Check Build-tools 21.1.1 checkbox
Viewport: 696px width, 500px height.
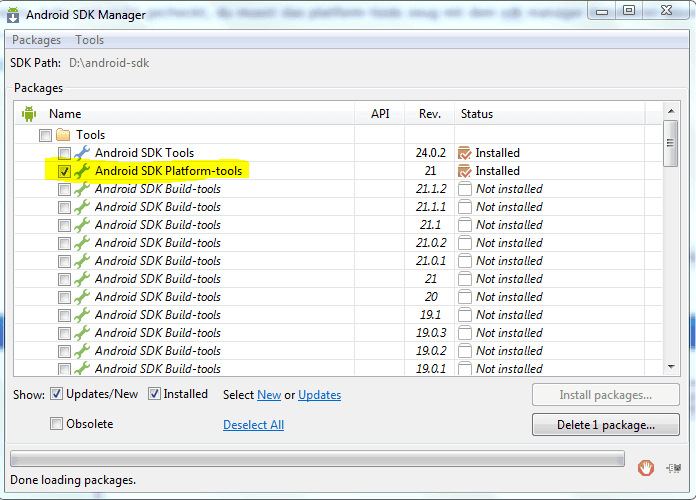[64, 207]
